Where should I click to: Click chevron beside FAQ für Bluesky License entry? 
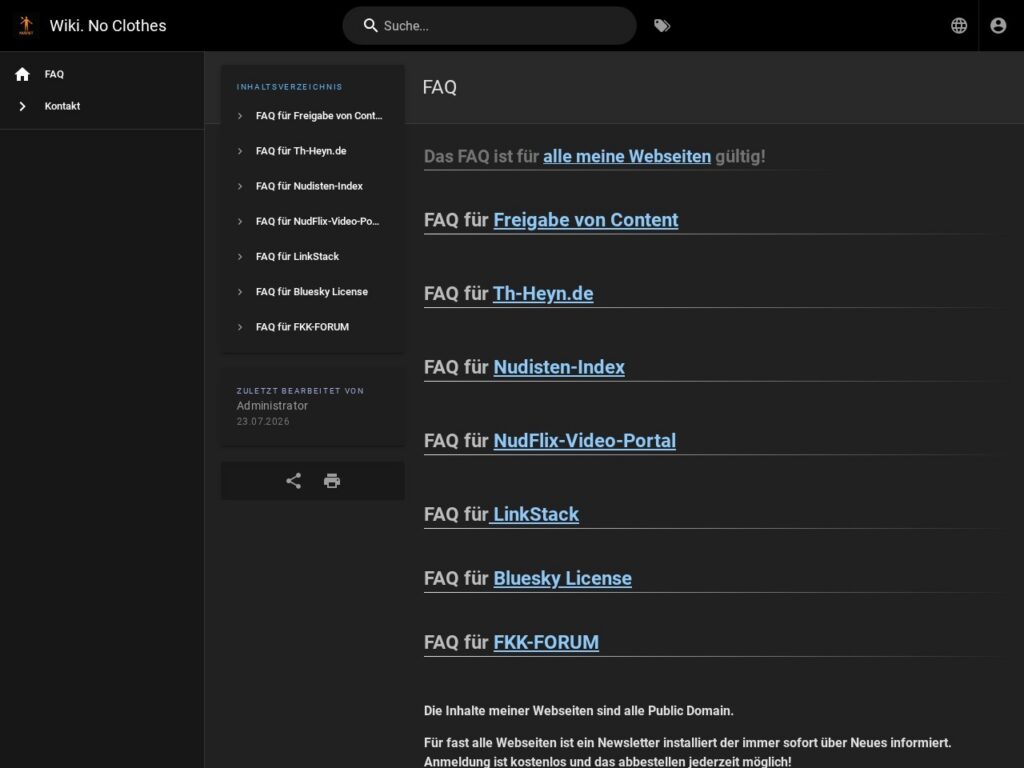[240, 292]
